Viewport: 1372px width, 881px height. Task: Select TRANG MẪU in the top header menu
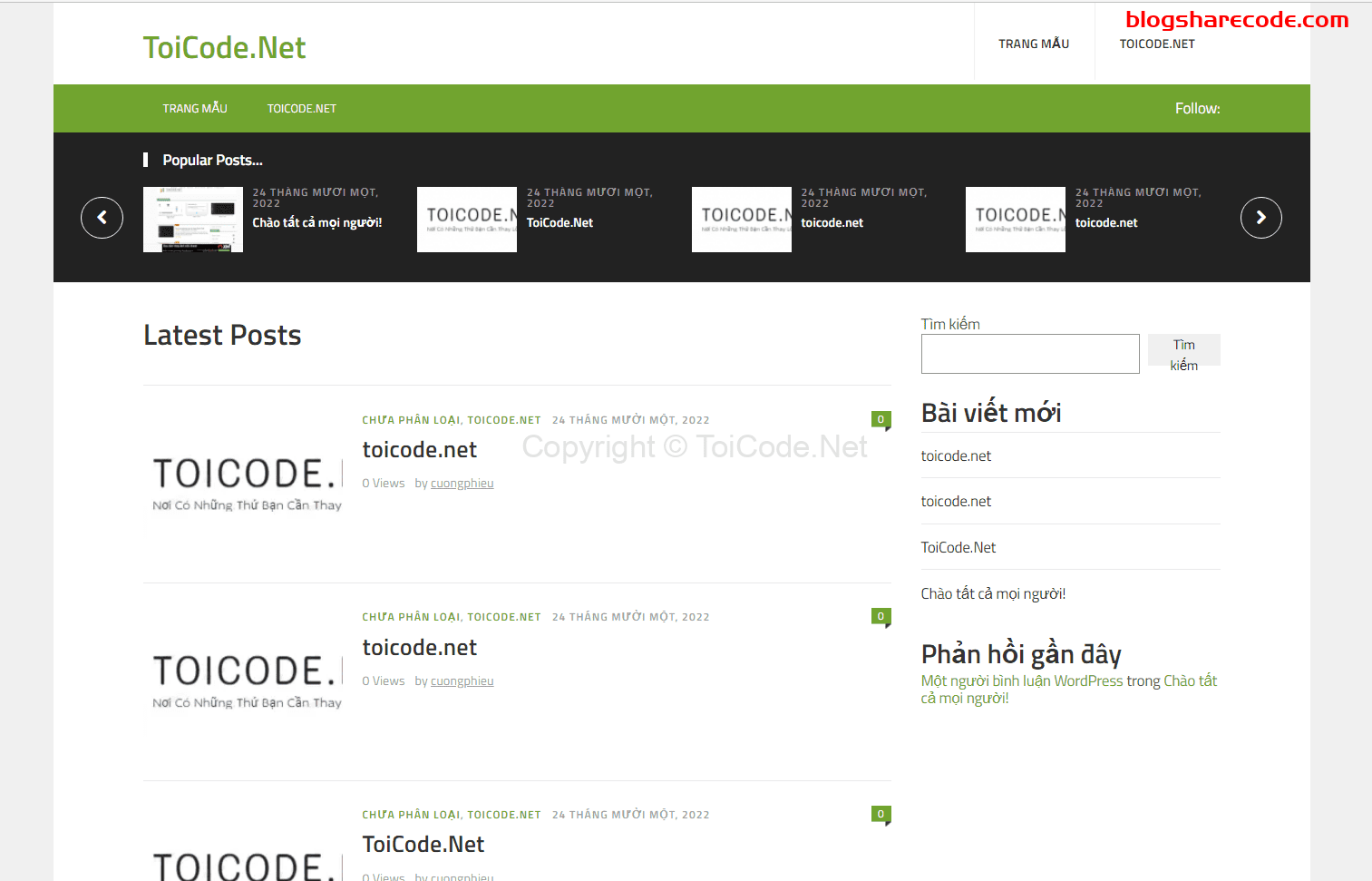tap(1034, 44)
